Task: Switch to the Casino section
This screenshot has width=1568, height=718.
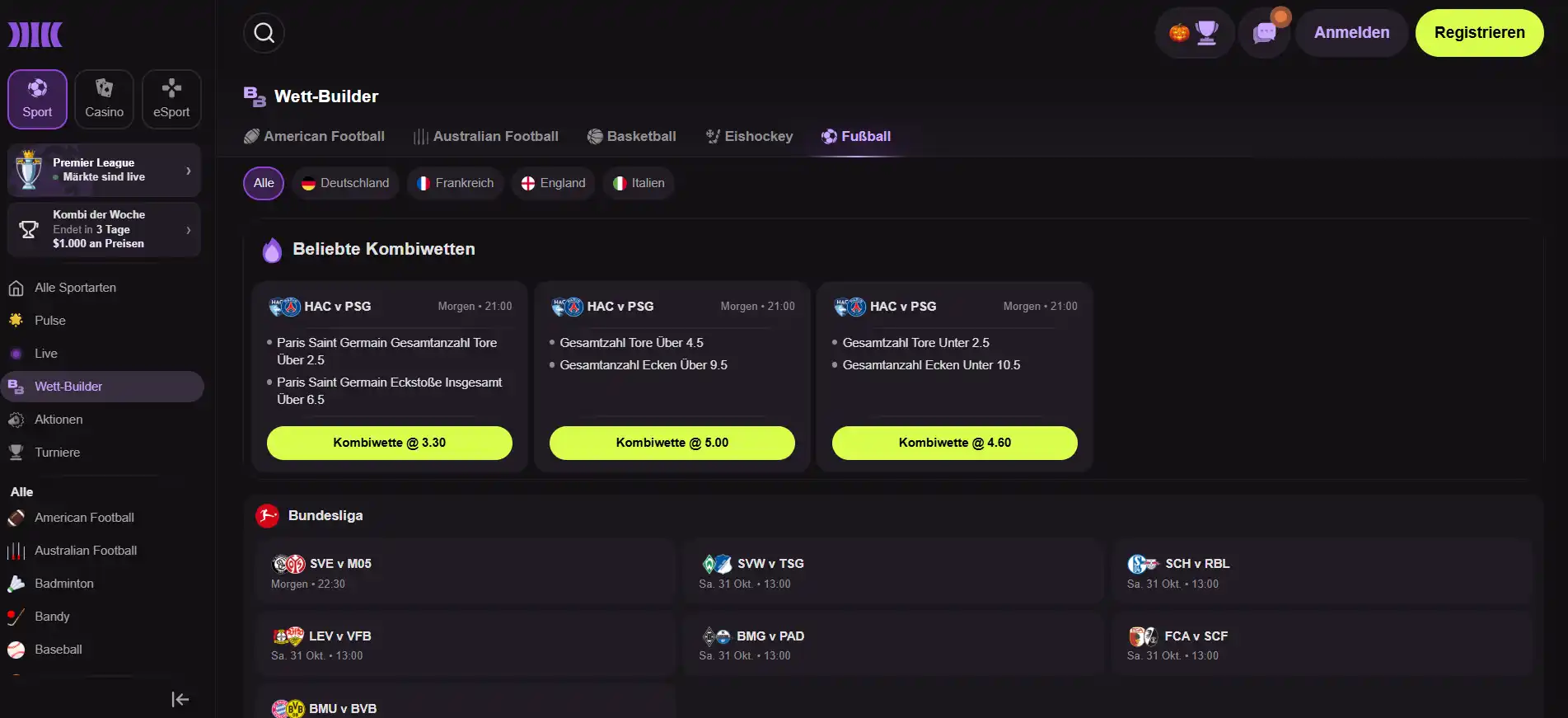Action: [105, 100]
